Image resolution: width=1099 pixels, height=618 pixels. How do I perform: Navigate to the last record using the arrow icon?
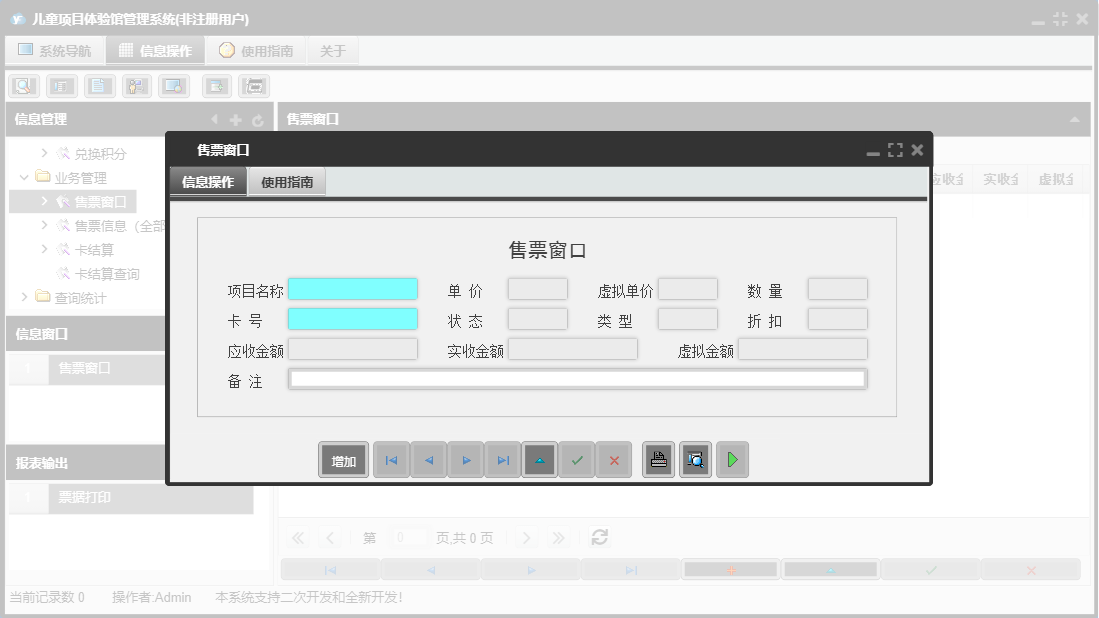tap(503, 459)
